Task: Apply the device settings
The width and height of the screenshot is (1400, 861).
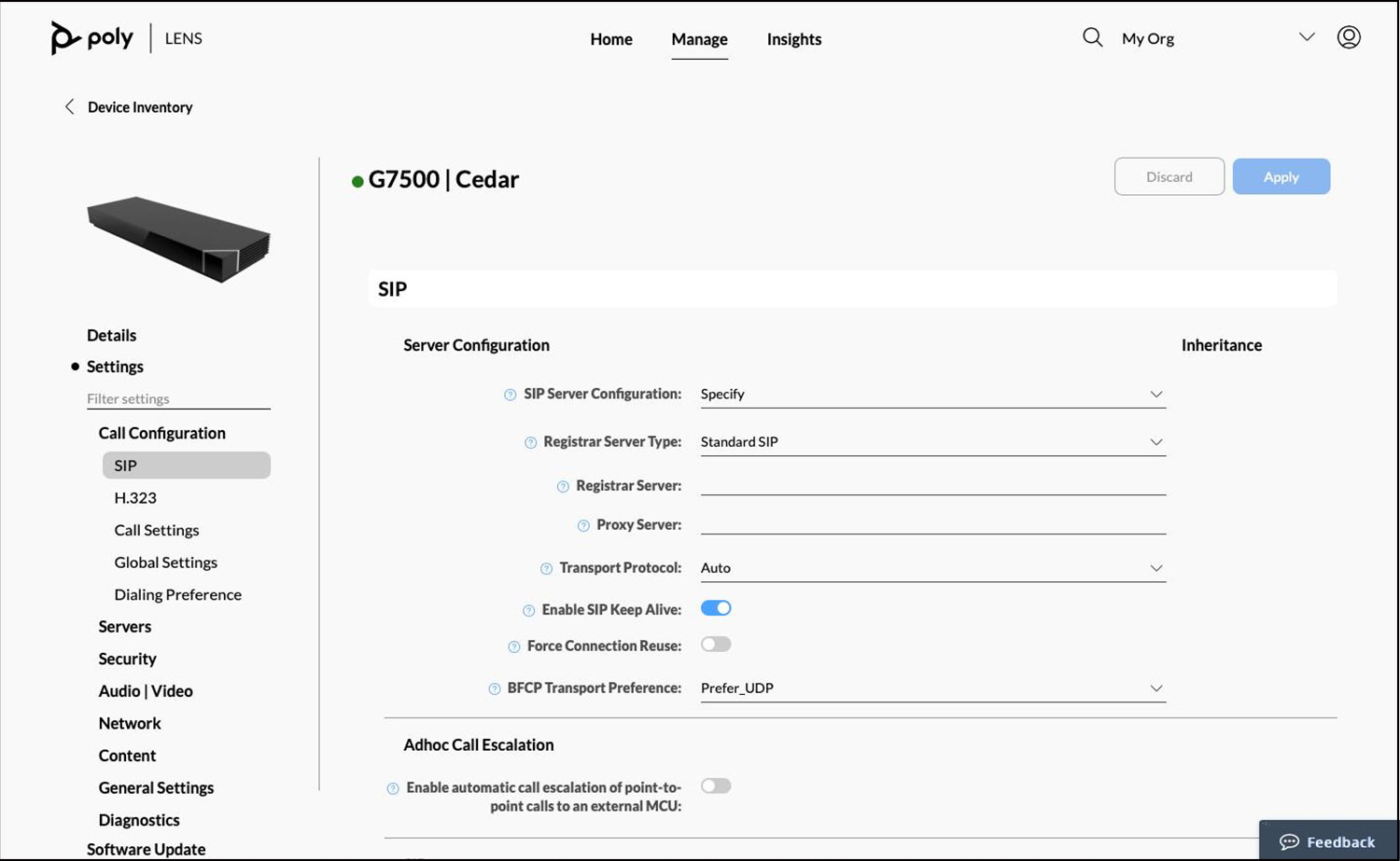Action: pyautogui.click(x=1281, y=176)
